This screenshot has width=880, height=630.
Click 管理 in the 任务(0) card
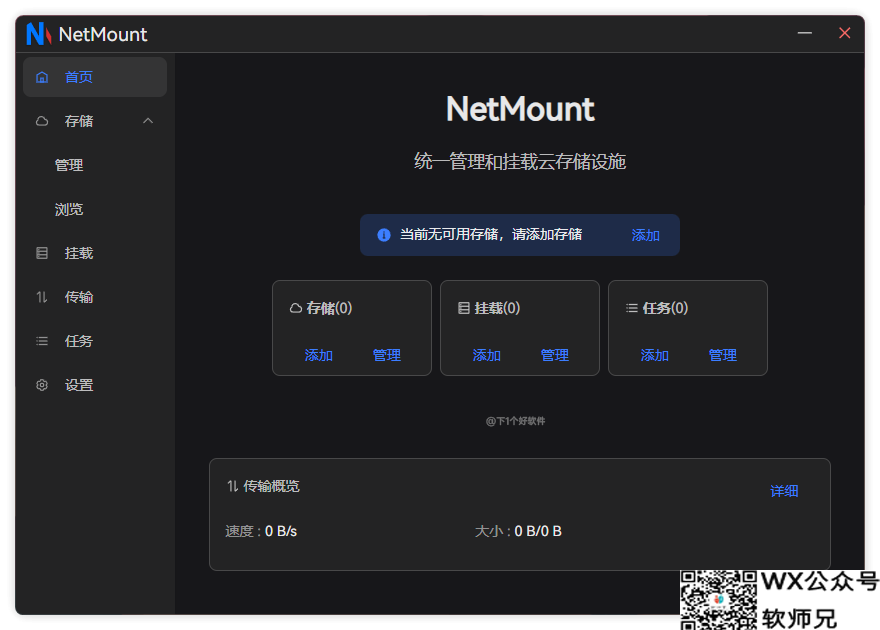722,355
